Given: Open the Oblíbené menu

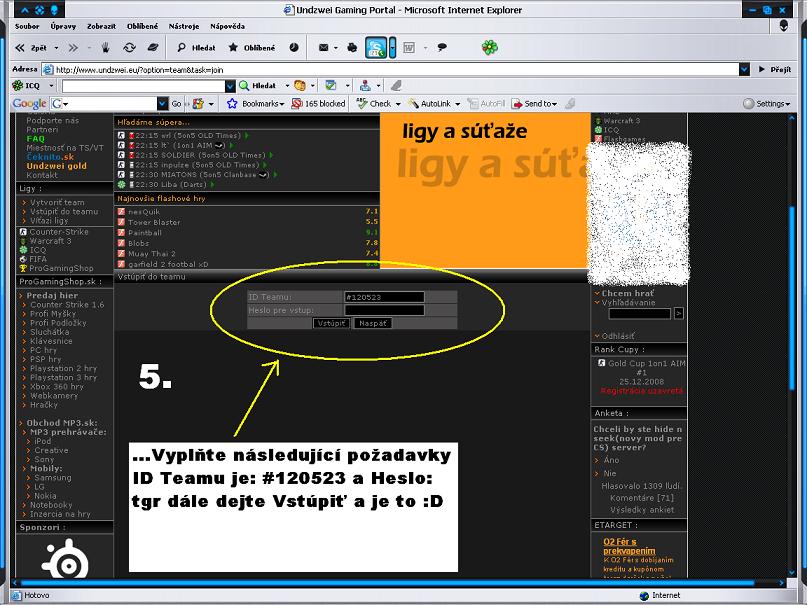Looking at the screenshot, I should pyautogui.click(x=143, y=26).
